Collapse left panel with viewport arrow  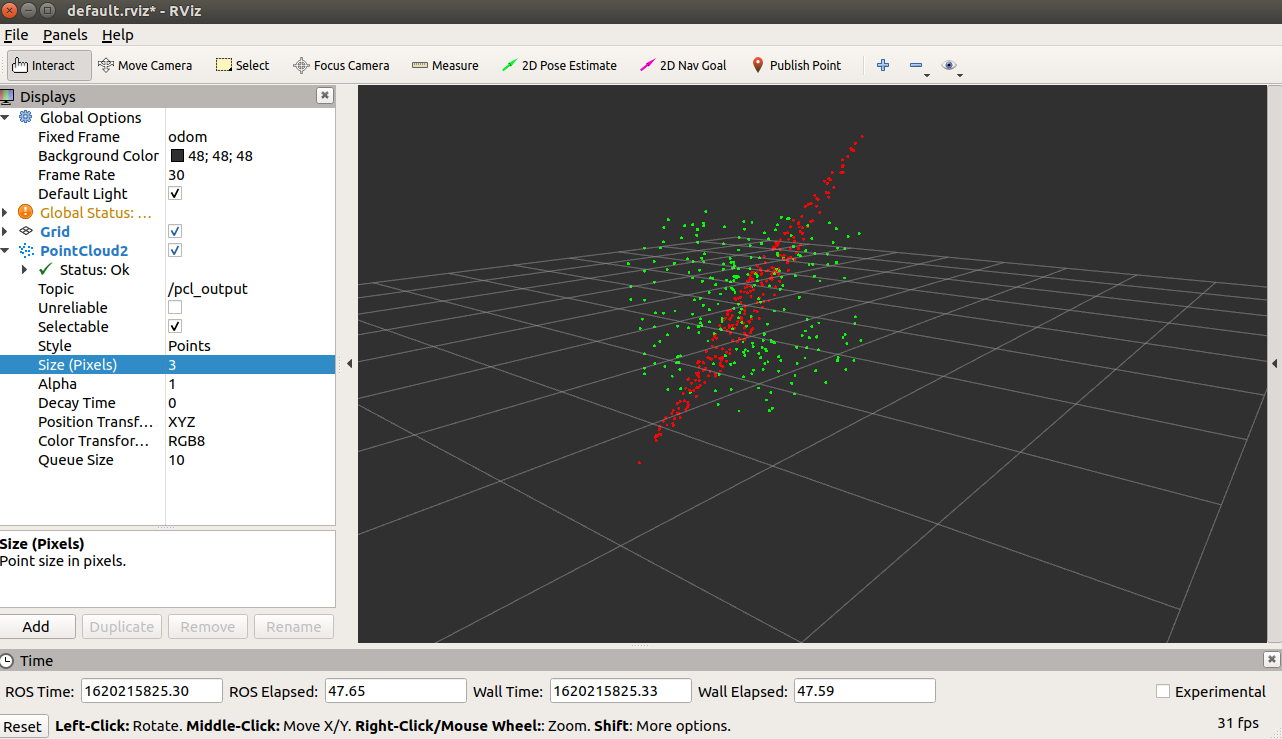click(349, 364)
